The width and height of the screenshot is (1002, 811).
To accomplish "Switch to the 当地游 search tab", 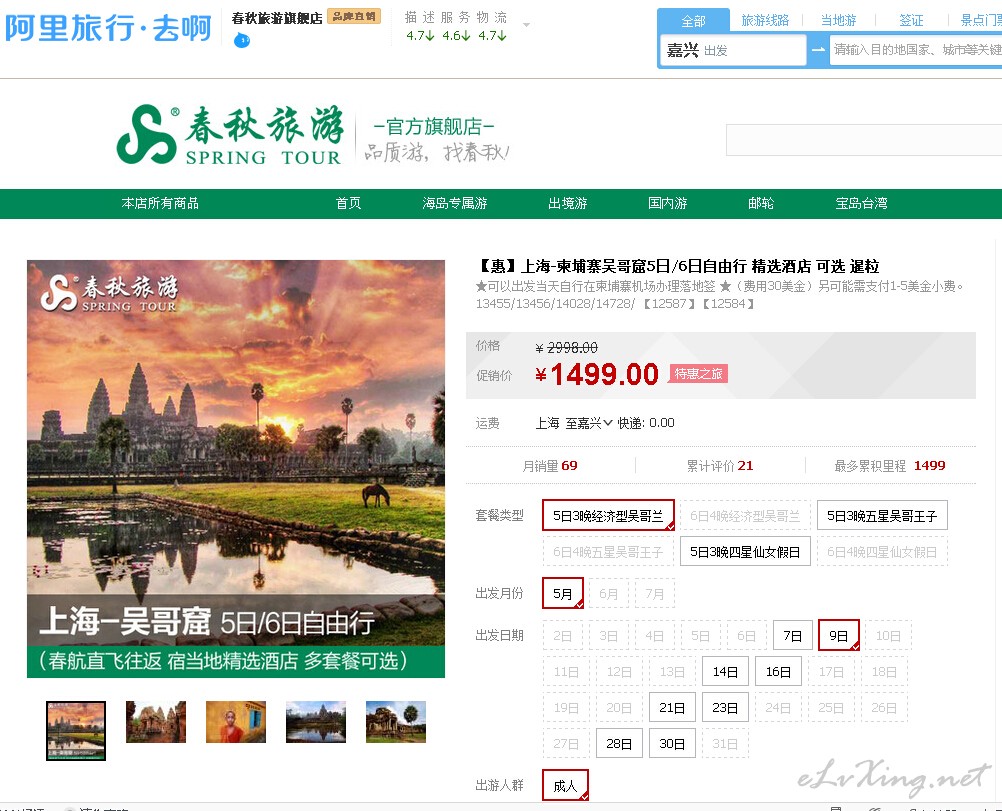I will pyautogui.click(x=838, y=20).
